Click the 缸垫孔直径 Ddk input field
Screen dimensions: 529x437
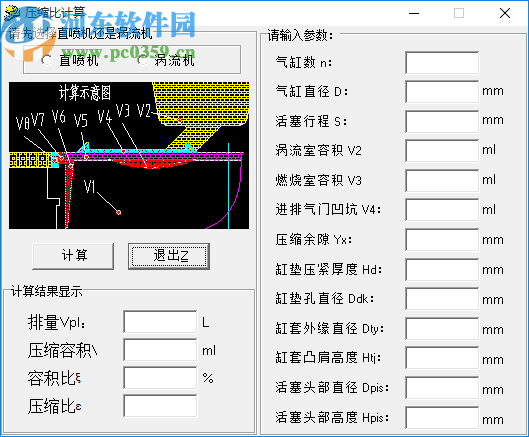[442, 299]
